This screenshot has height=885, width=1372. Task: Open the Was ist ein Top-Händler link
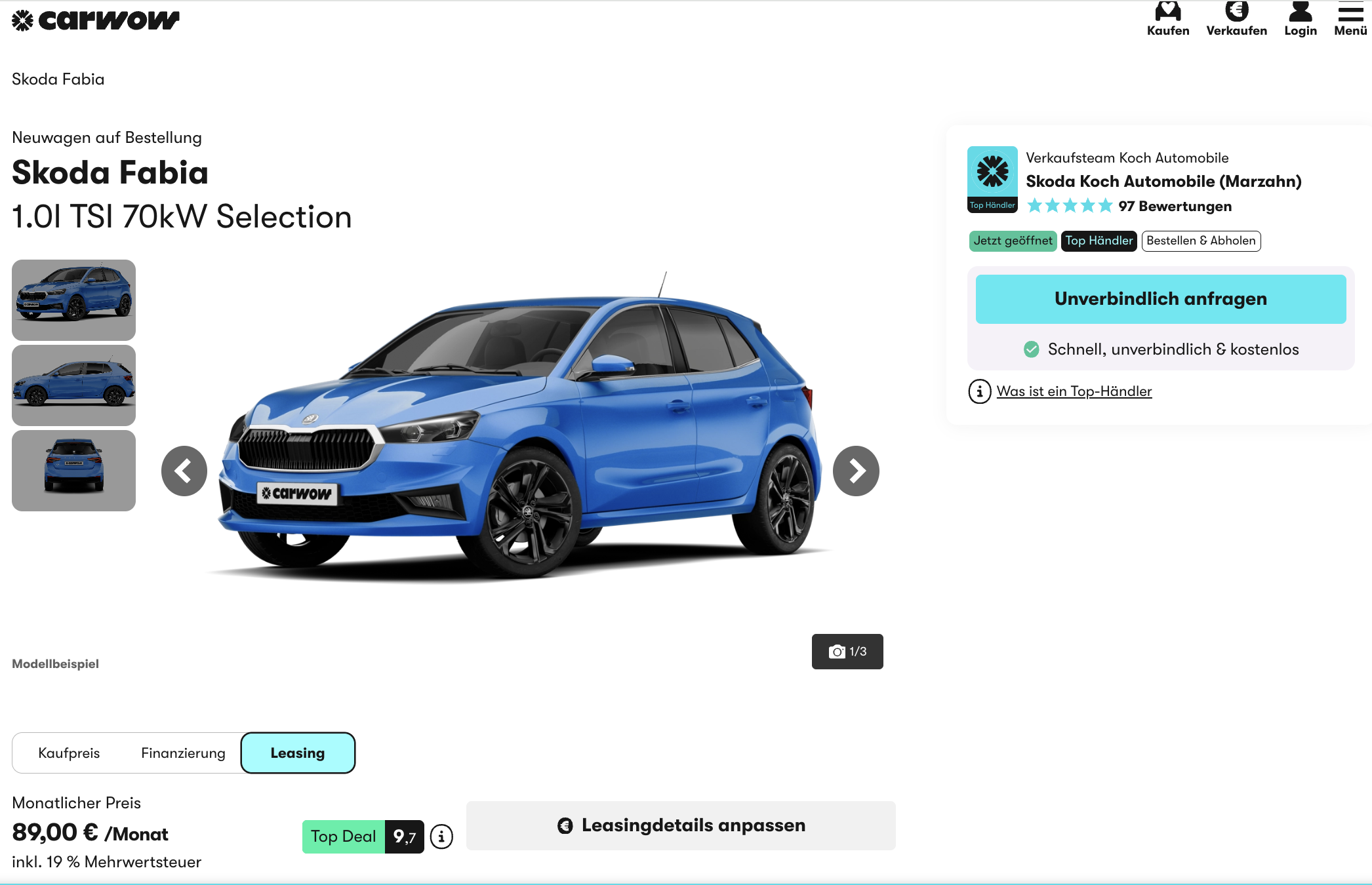coord(1074,391)
